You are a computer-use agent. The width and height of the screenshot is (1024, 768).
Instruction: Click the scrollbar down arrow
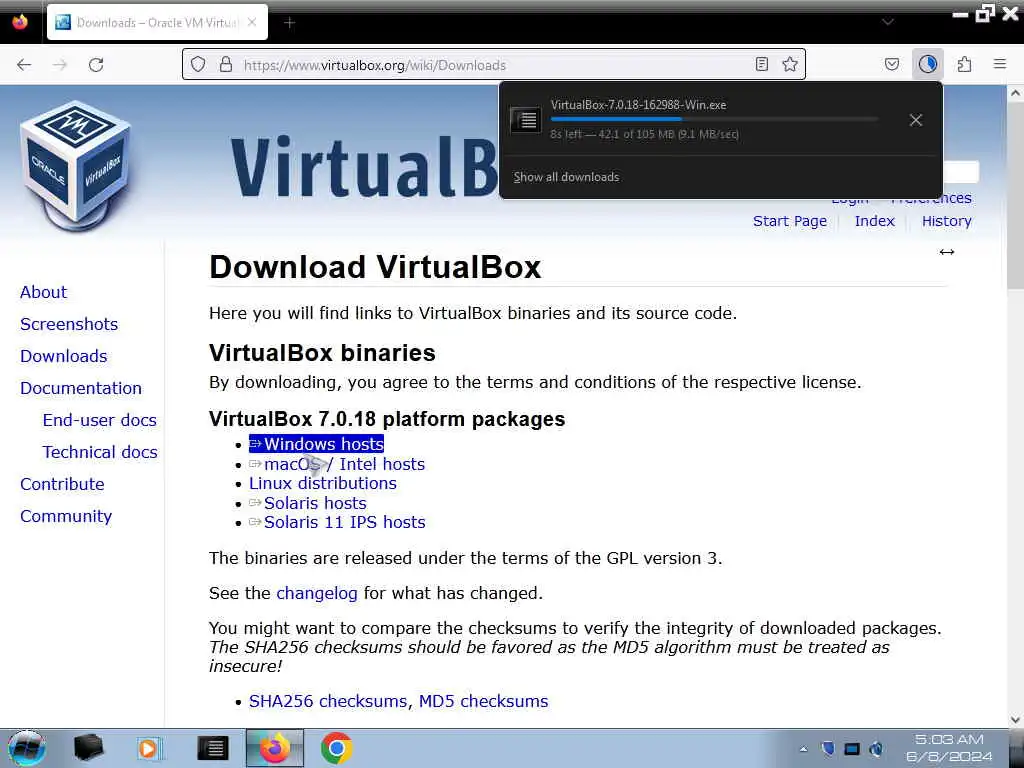click(x=1015, y=720)
